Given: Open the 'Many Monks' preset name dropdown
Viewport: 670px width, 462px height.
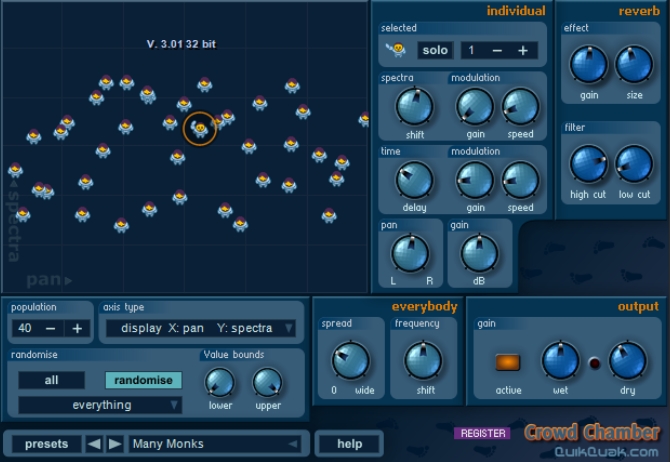Looking at the screenshot, I should pos(215,444).
